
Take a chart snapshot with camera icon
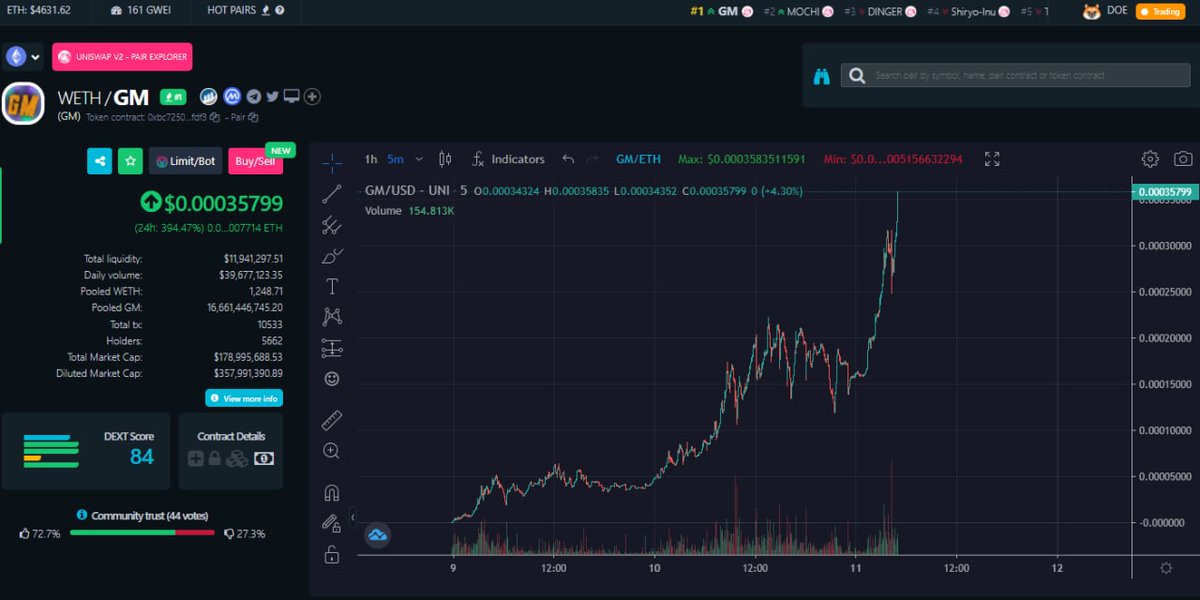(x=1183, y=159)
